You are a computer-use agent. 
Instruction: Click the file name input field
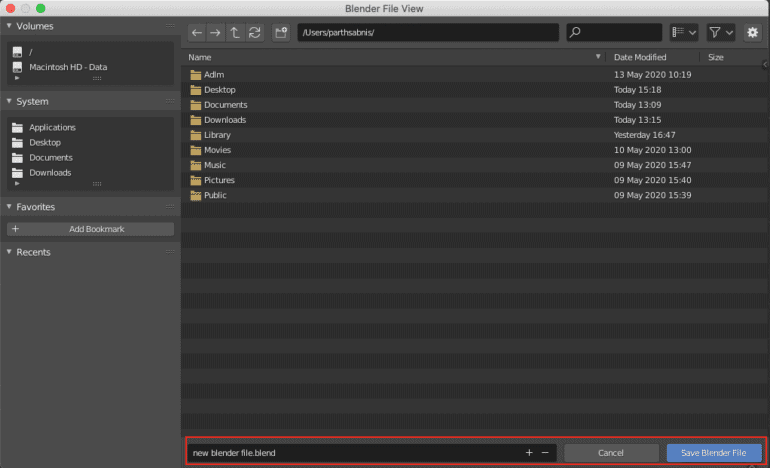350,453
